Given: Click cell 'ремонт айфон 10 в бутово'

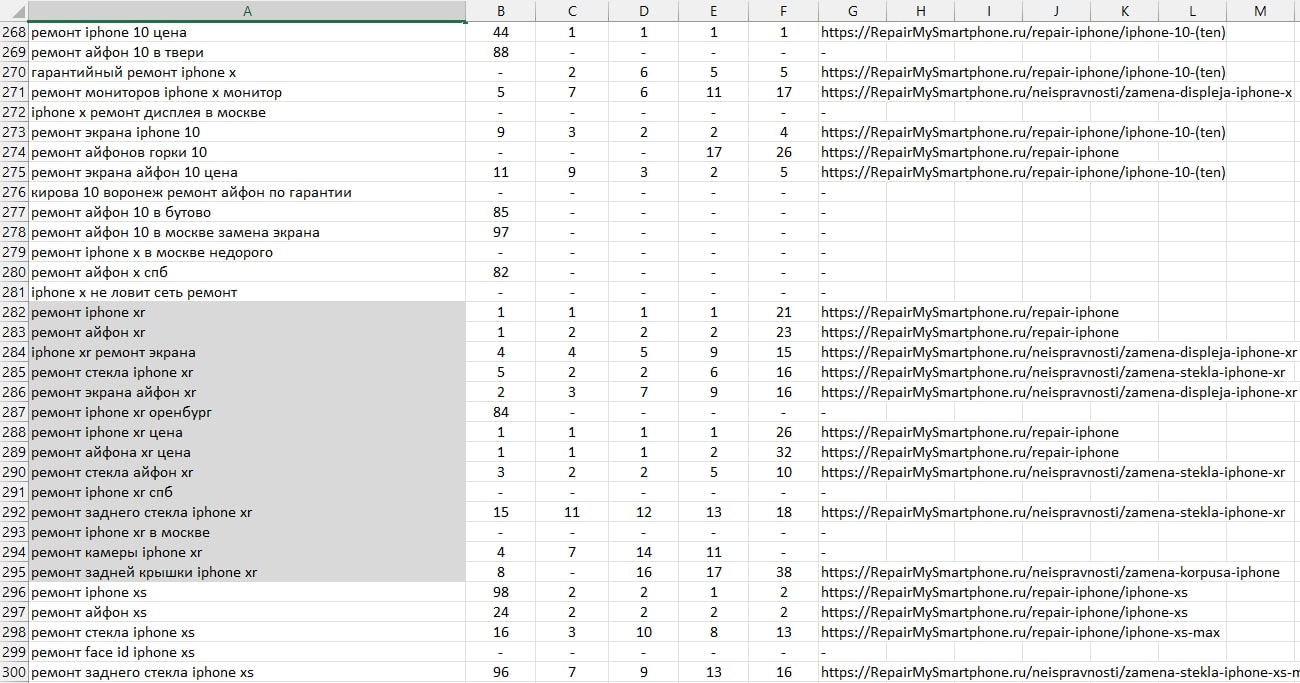Looking at the screenshot, I should [x=247, y=212].
